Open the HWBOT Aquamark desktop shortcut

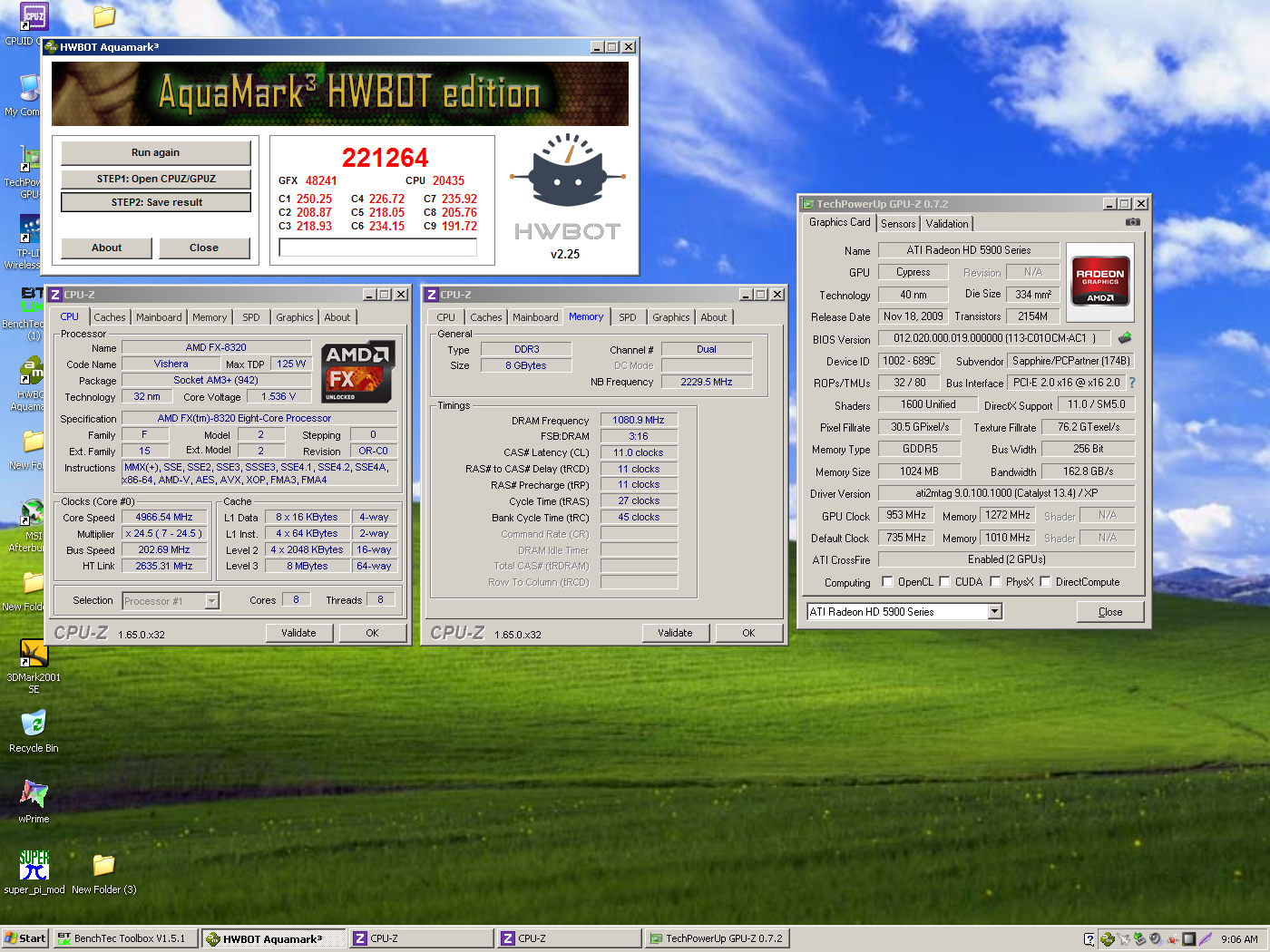(31, 372)
